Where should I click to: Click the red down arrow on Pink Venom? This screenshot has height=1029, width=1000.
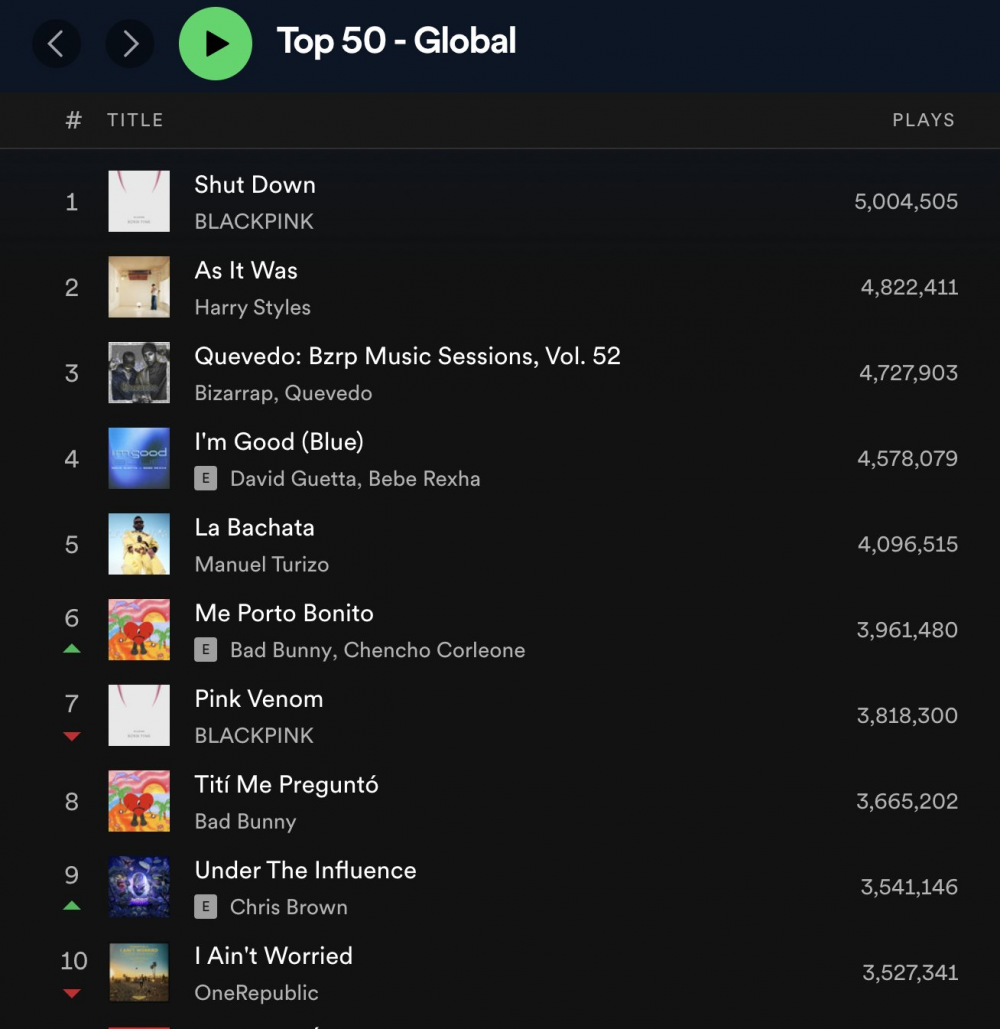point(72,736)
